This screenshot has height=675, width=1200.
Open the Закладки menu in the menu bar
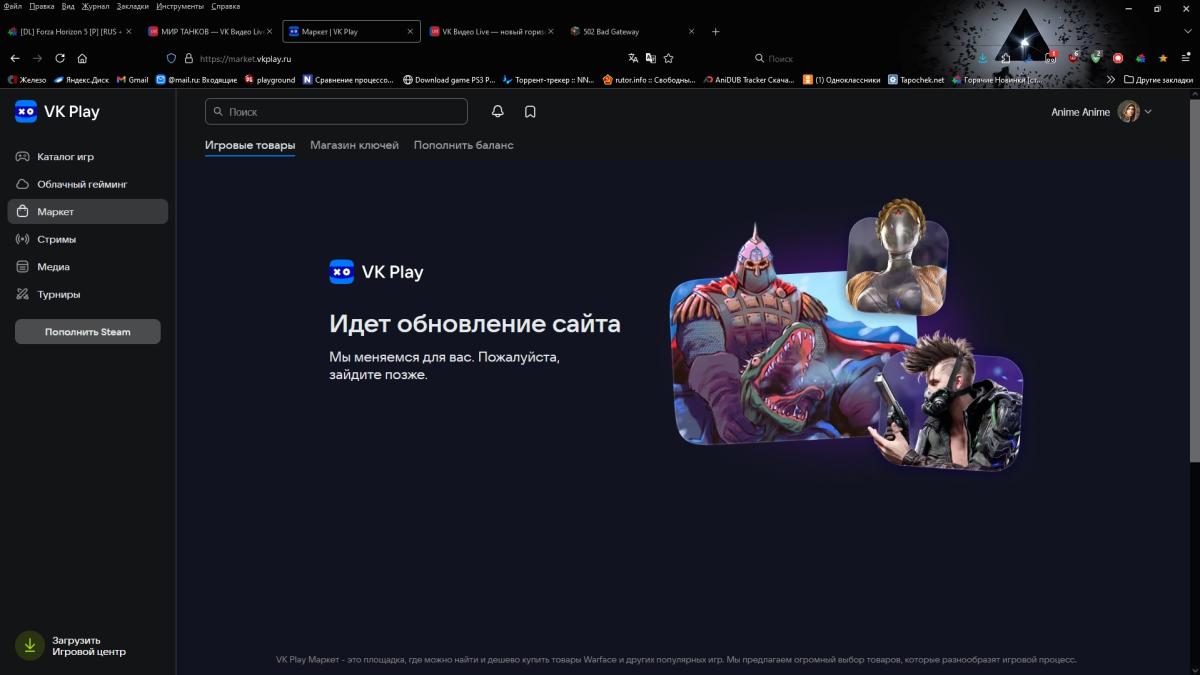(132, 6)
